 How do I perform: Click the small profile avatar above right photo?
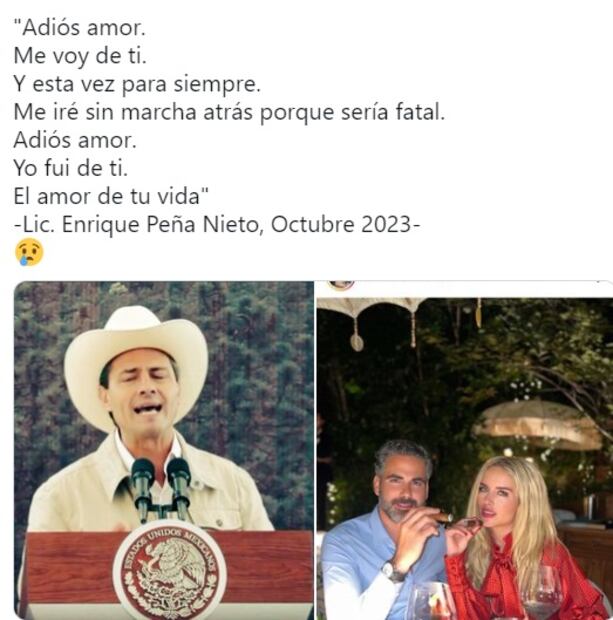pos(341,284)
